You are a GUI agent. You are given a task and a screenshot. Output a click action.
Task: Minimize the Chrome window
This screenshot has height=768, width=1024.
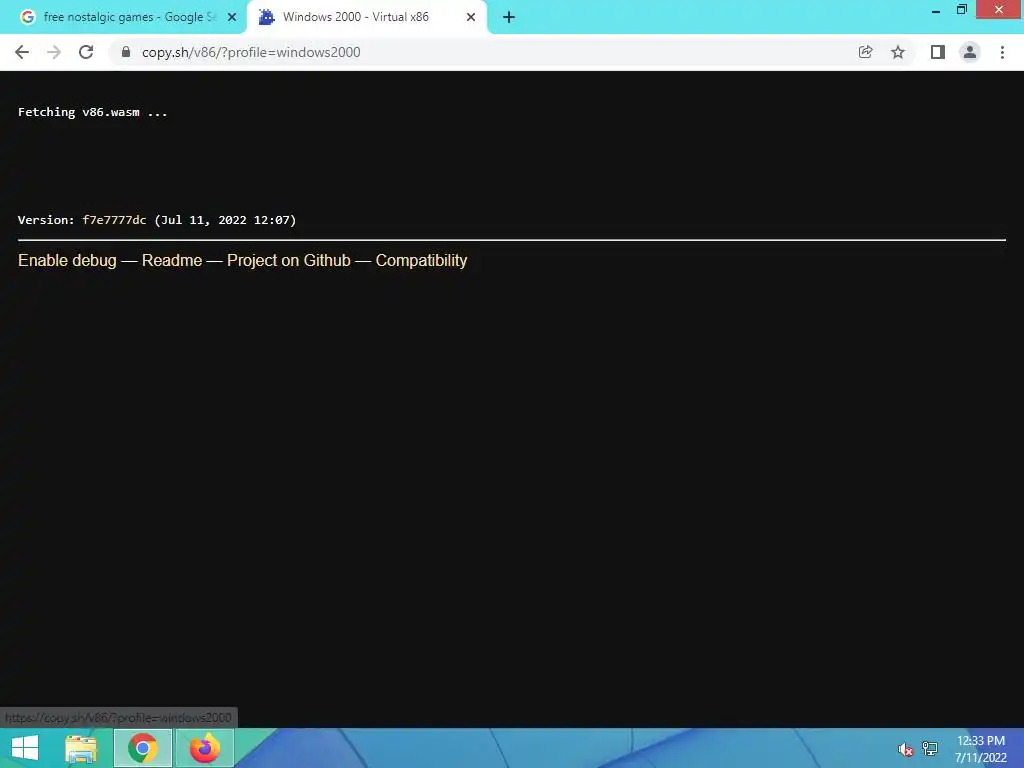tap(935, 10)
